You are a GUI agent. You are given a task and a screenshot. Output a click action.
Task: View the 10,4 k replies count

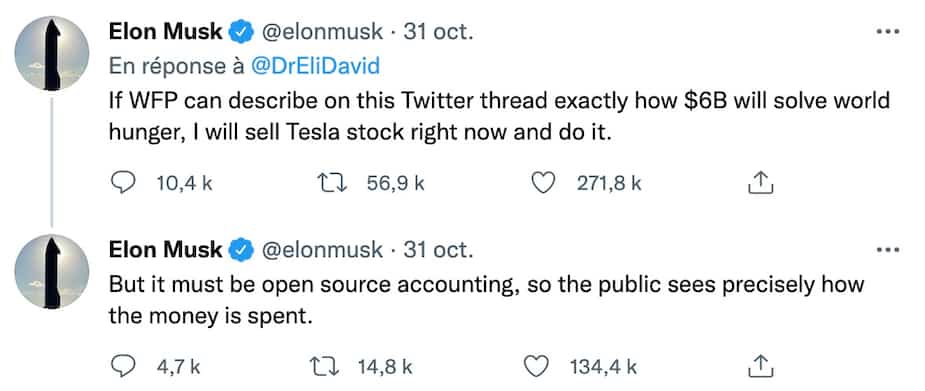(184, 183)
